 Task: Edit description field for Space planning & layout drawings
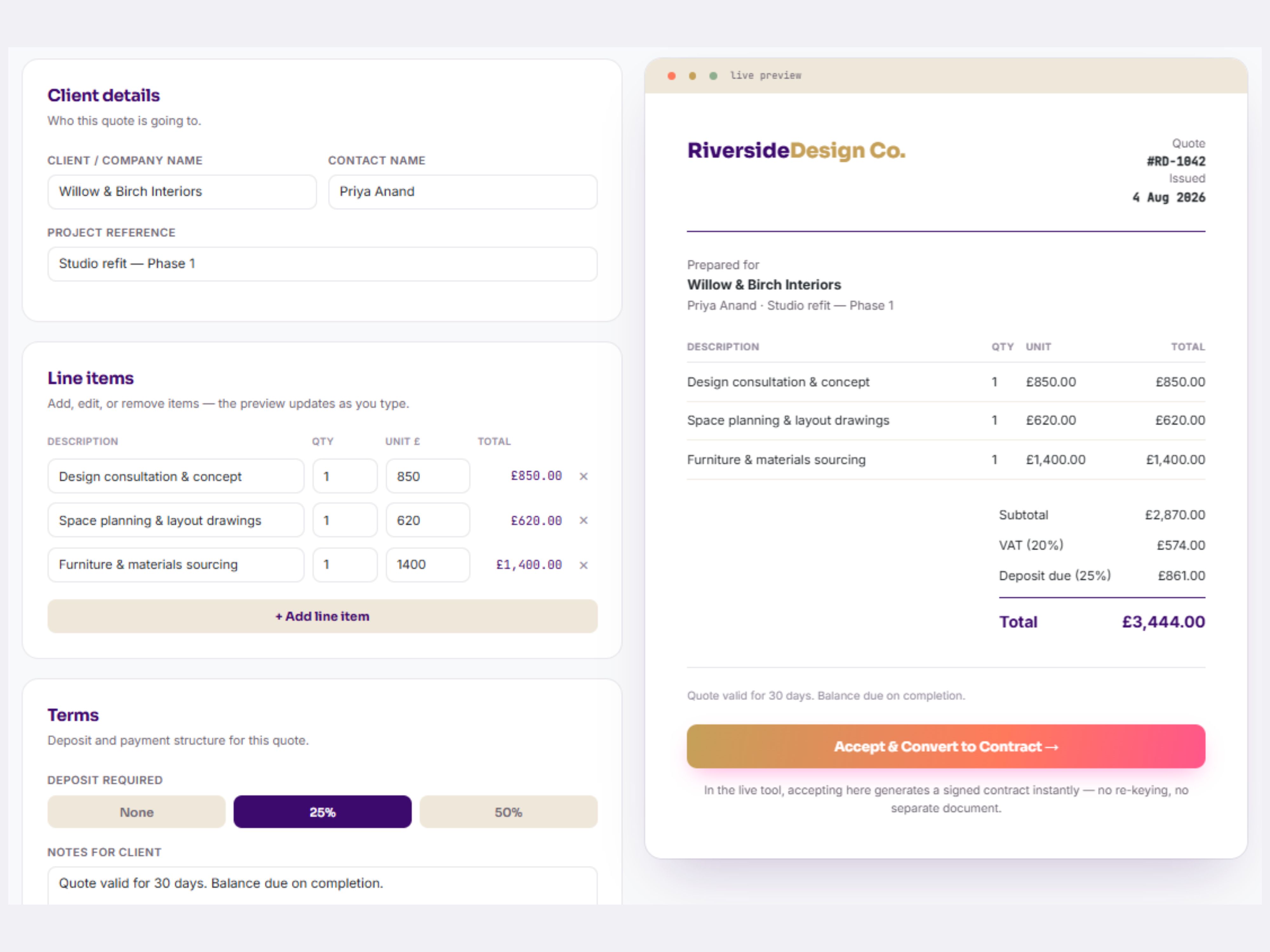(176, 520)
